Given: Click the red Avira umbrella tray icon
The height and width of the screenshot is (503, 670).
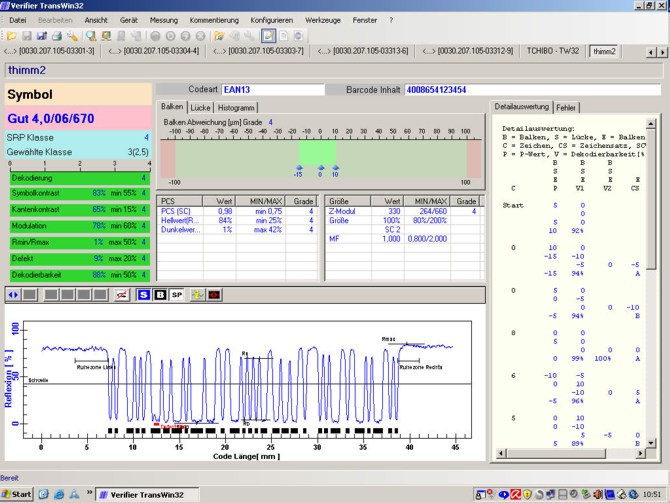Looking at the screenshot, I should pyautogui.click(x=516, y=494).
